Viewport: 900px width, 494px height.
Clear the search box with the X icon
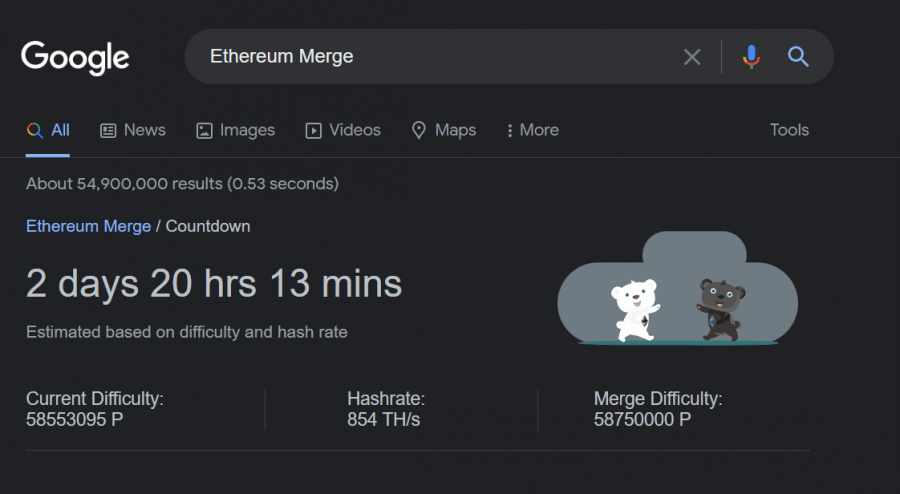pyautogui.click(x=692, y=57)
